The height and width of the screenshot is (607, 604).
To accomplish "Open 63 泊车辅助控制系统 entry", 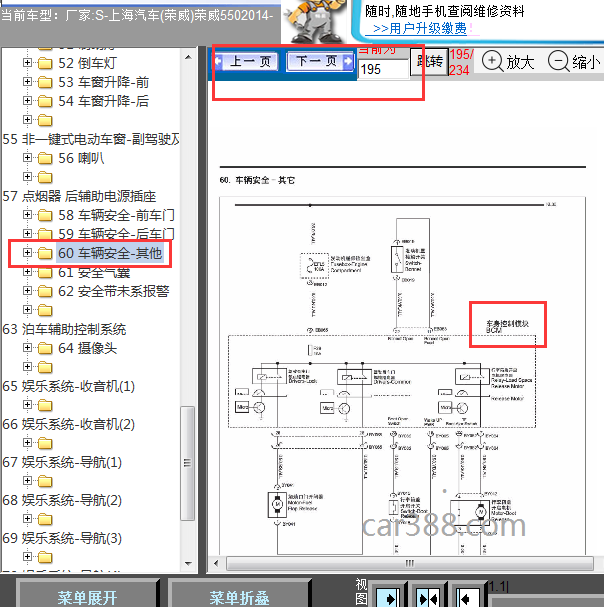I will pos(64,329).
